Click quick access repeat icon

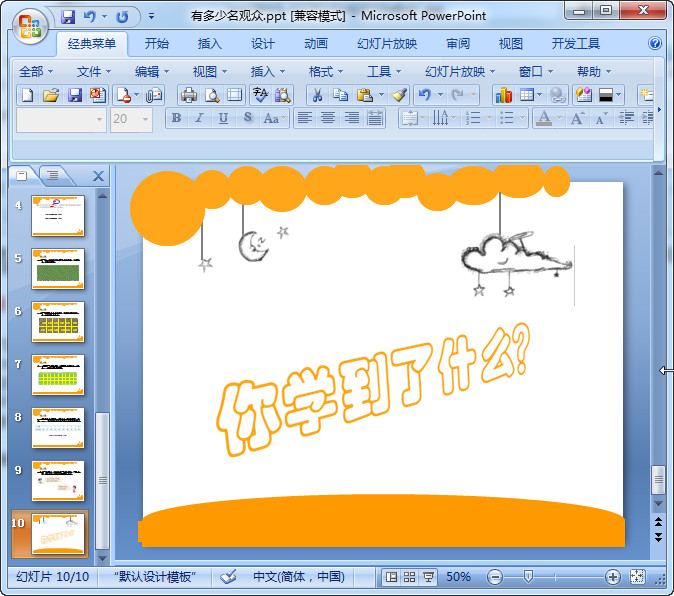(x=122, y=17)
